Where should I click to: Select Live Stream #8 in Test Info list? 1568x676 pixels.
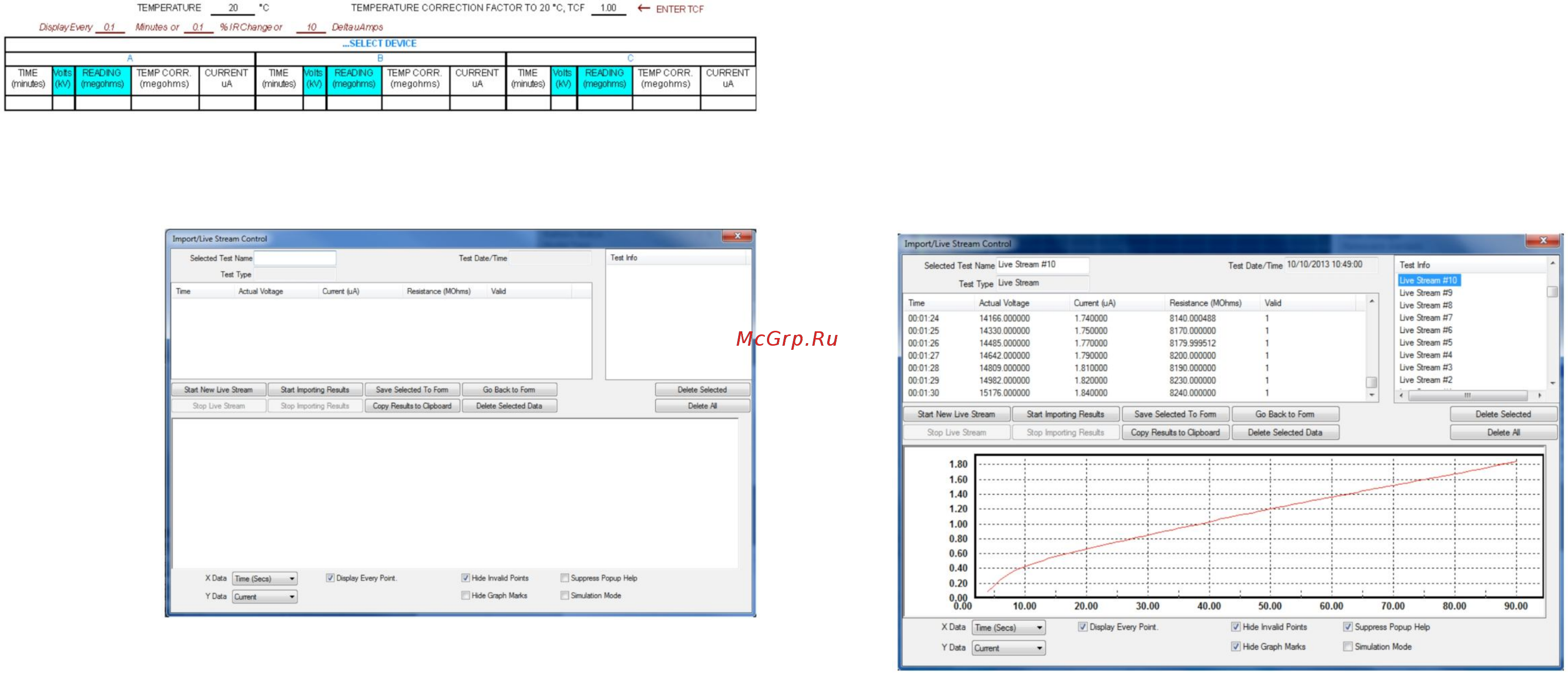(1425, 306)
